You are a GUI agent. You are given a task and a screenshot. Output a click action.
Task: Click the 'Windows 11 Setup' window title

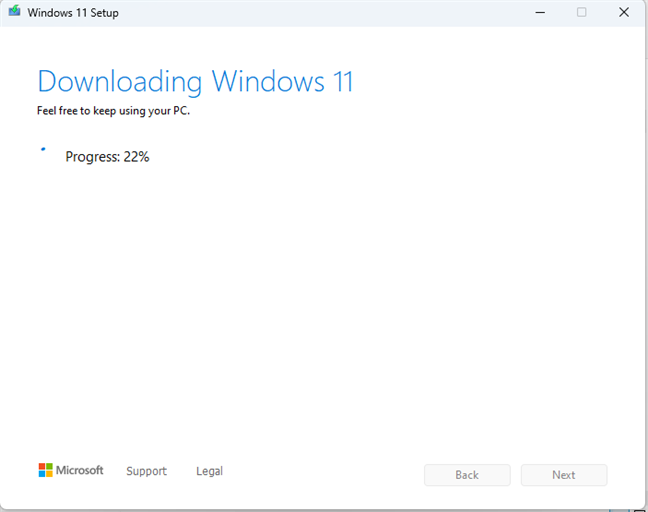(73, 13)
